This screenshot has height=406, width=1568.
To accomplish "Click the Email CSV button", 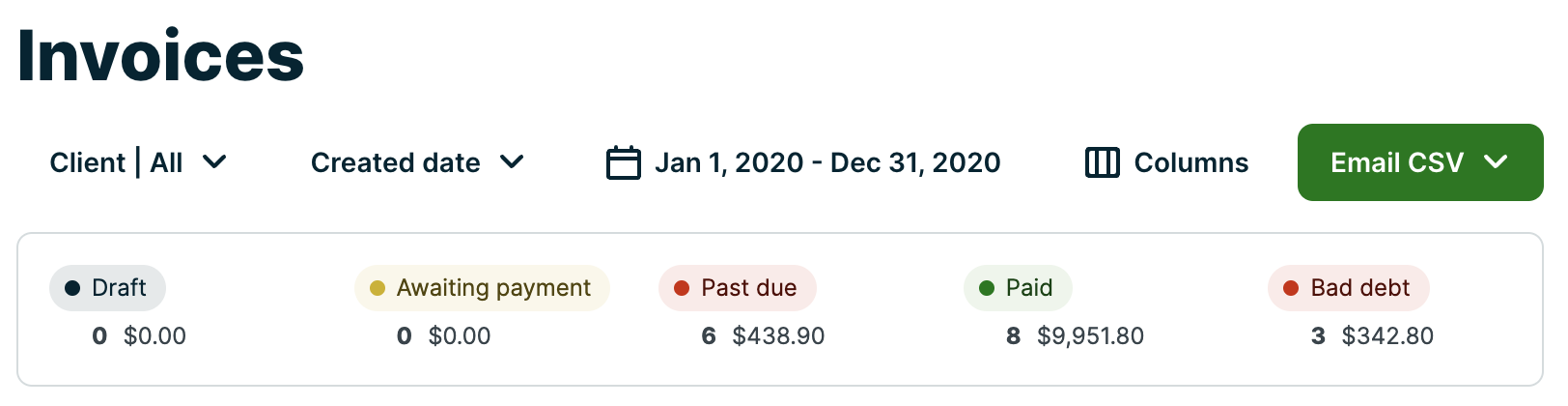I will click(1396, 162).
